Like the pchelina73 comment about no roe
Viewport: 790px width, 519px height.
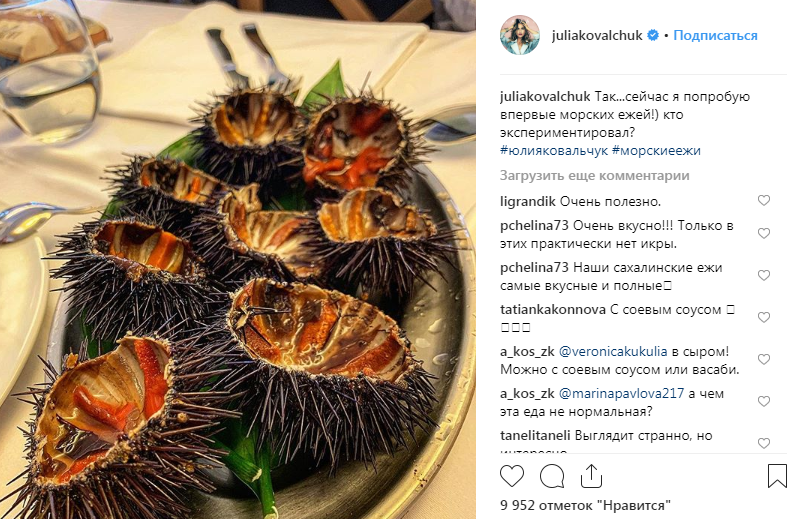[x=764, y=233]
